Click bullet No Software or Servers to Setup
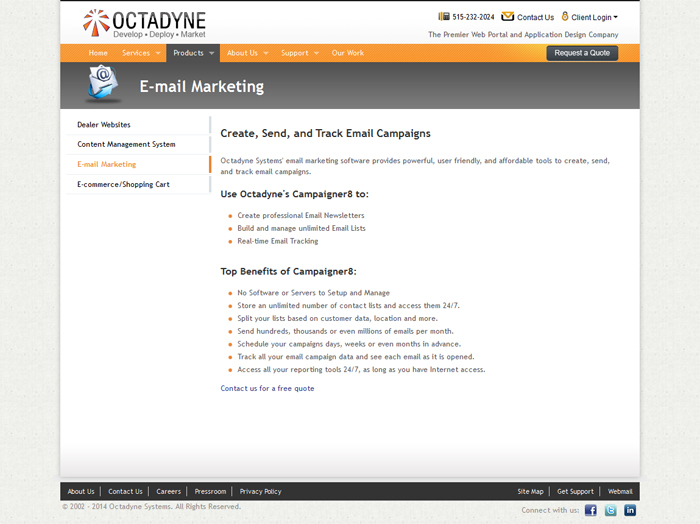Viewport: 700px width, 524px height. 313,293
